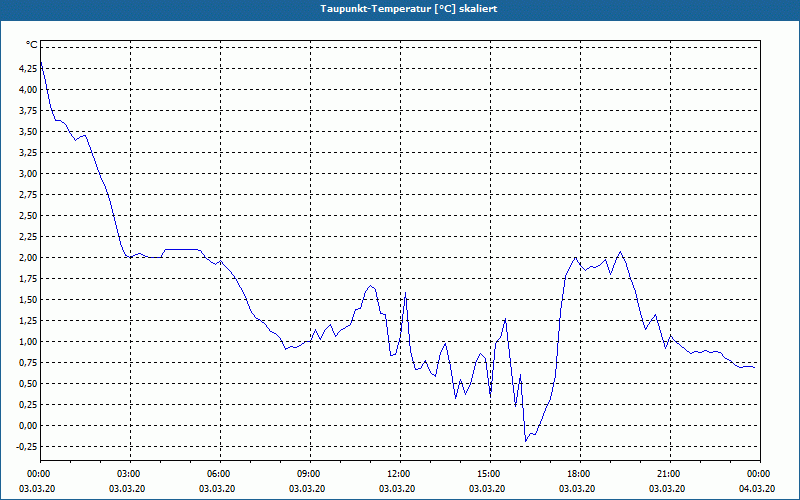Select the 0,25 y-axis label
The width and height of the screenshot is (800, 500).
tap(29, 405)
